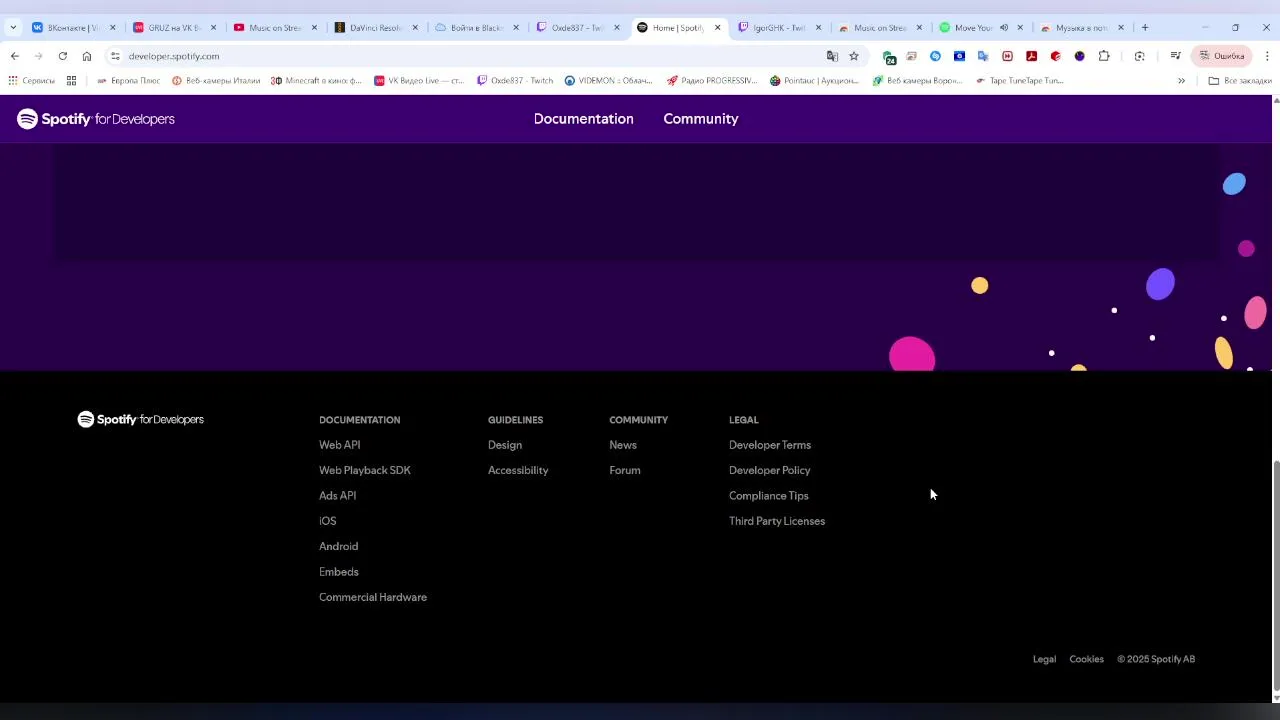Open the browser home page icon
1280x720 pixels.
[x=87, y=56]
